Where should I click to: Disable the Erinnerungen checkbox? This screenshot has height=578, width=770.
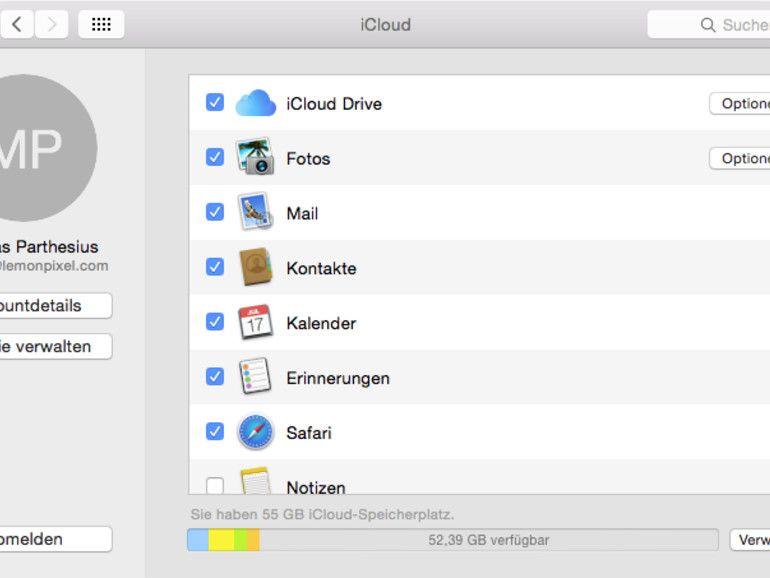pos(215,377)
